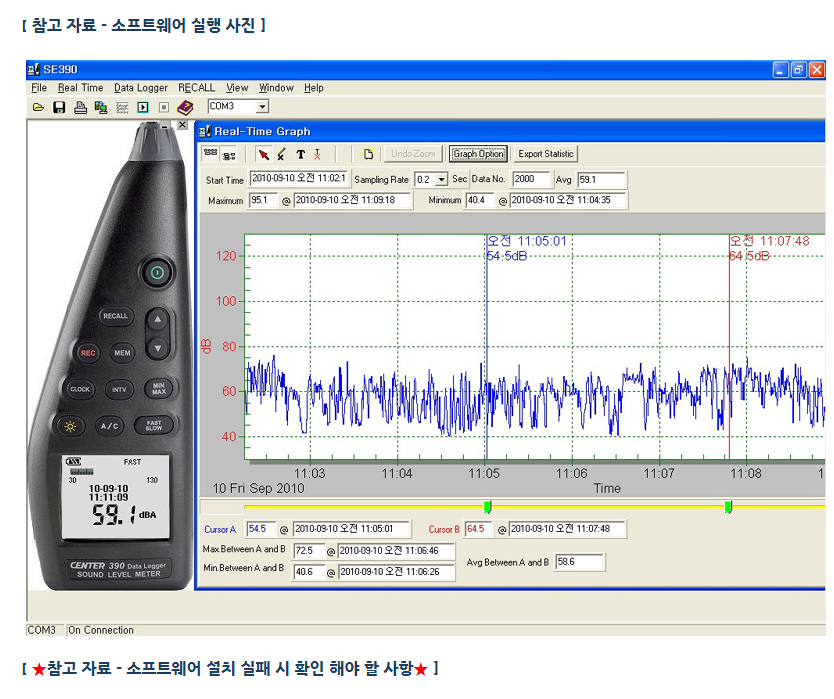This screenshot has height=699, width=834.
Task: Click the connected computers toolbar icon
Action: pyautogui.click(x=101, y=107)
